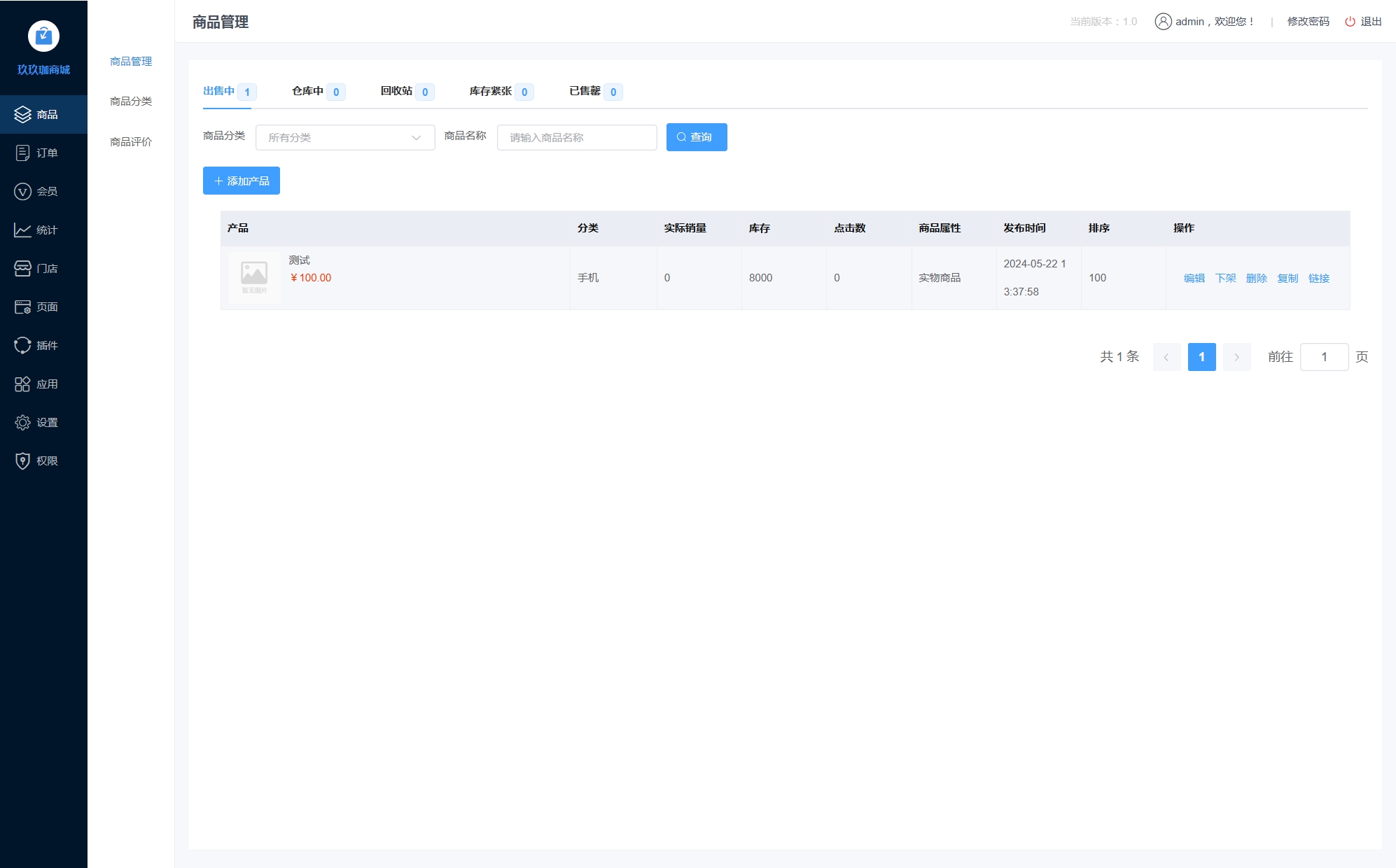Click the 商品名称 search input field

pos(577,137)
